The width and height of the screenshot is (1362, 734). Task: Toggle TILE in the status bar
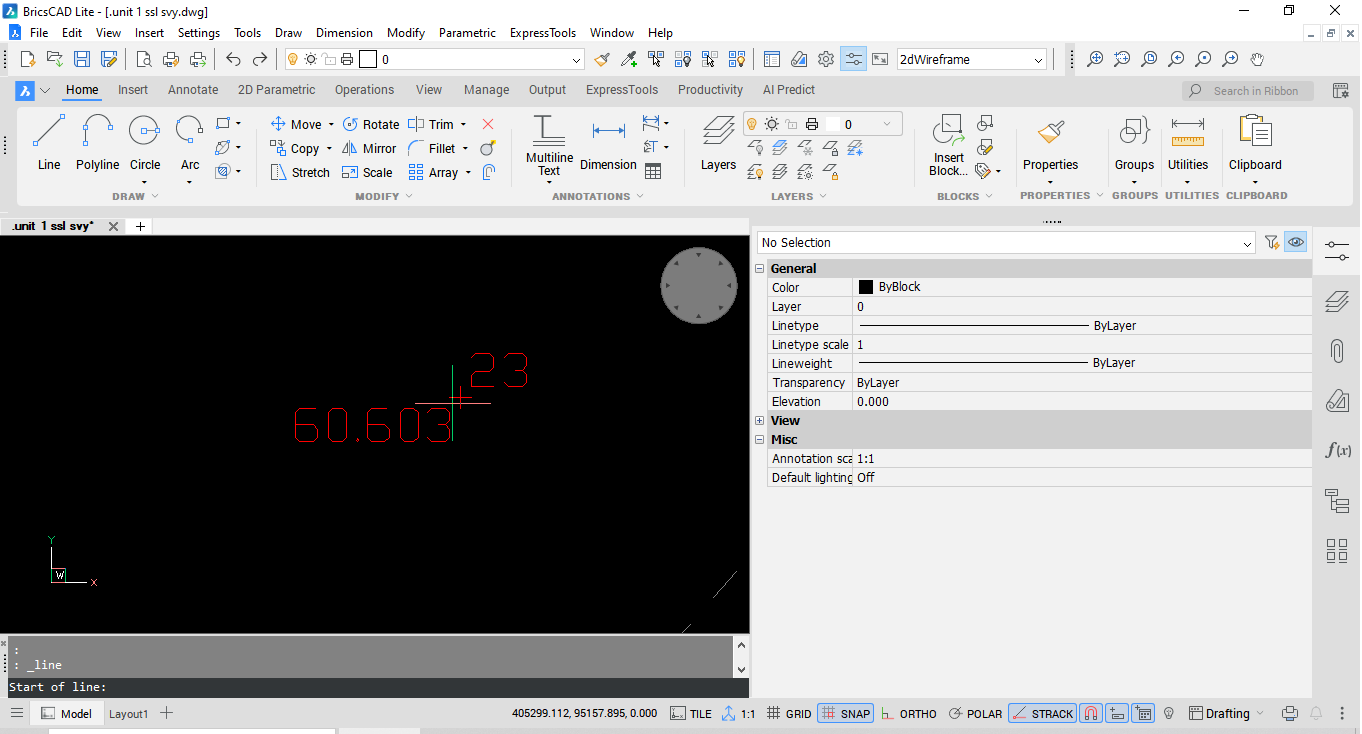(x=691, y=714)
